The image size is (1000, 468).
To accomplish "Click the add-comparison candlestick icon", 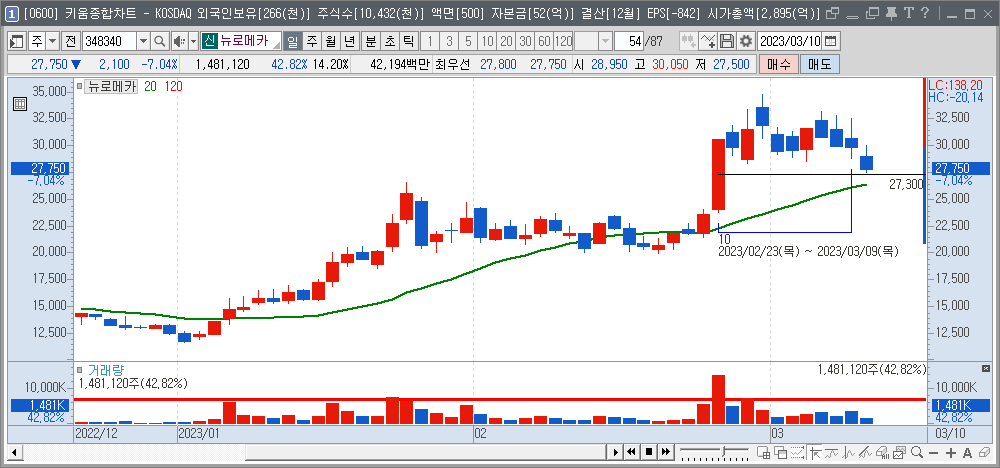I will (688, 41).
